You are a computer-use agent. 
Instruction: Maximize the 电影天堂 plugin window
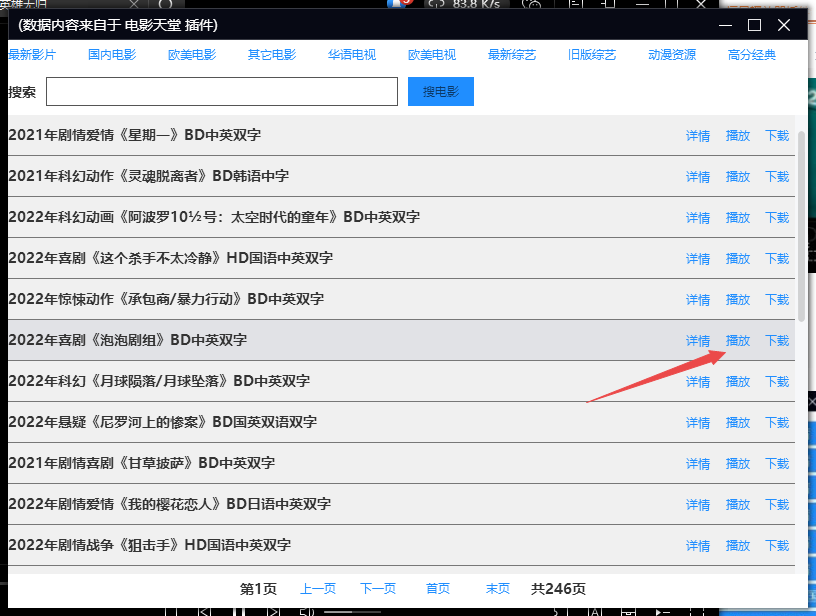(755, 25)
